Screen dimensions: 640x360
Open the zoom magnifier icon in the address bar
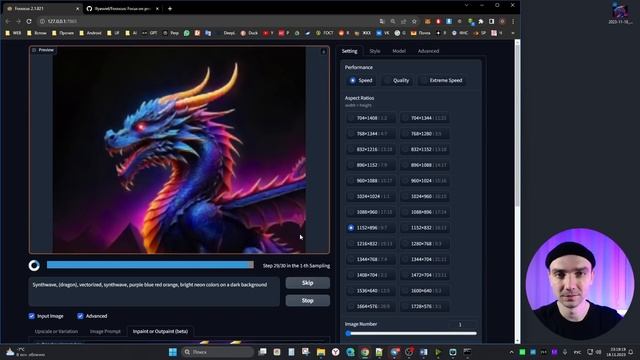coord(393,21)
